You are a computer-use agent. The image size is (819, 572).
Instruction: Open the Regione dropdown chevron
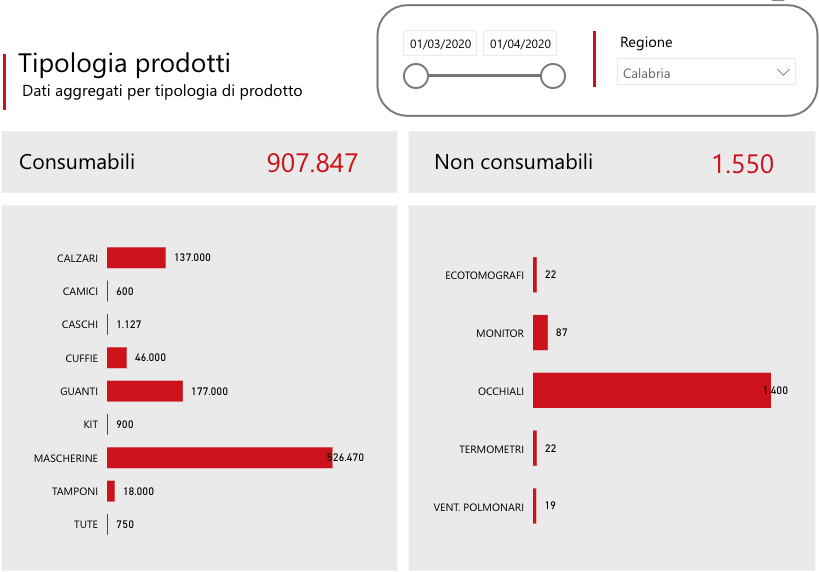pos(783,73)
